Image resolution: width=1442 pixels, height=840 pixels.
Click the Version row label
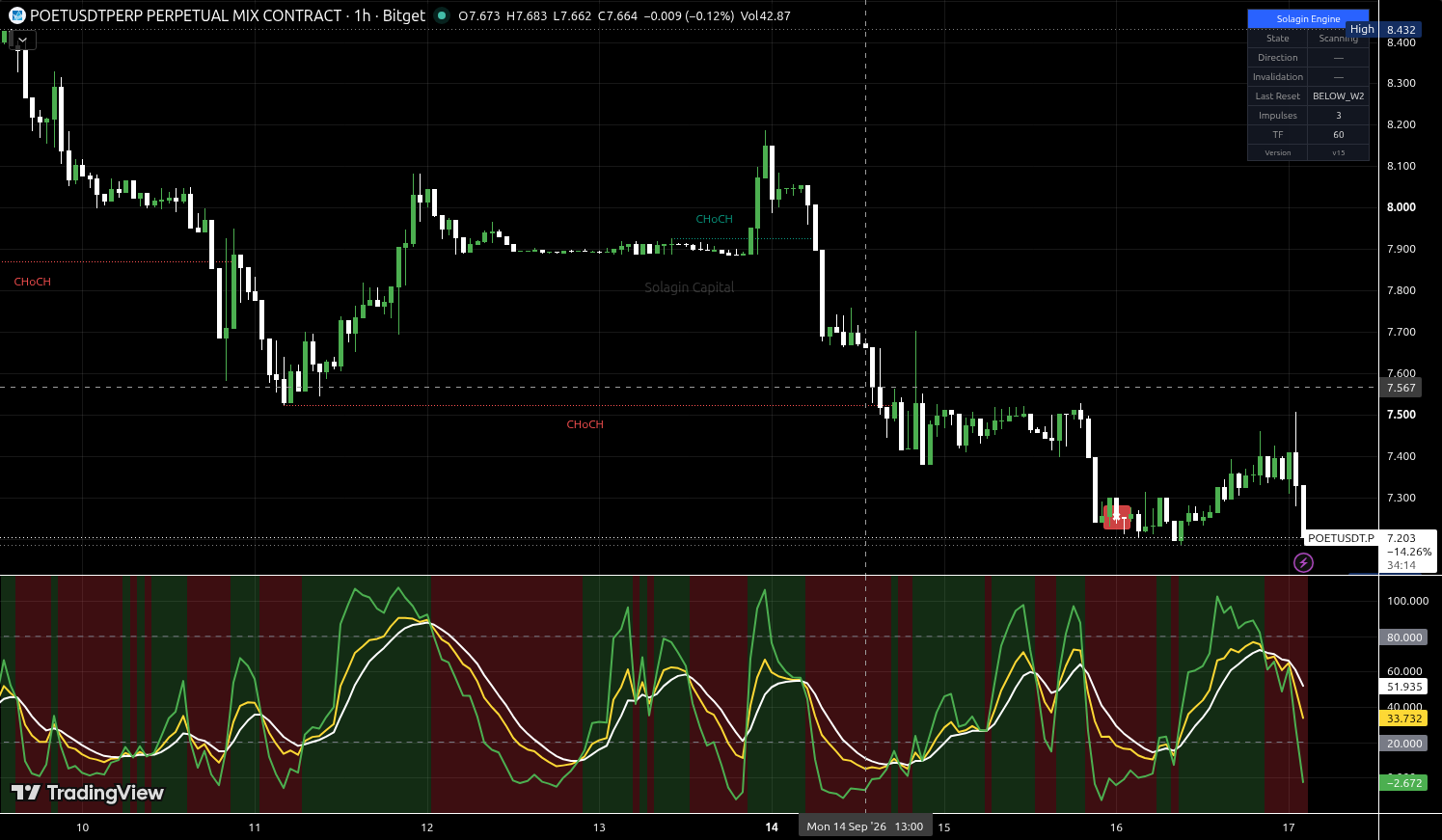[x=1278, y=152]
